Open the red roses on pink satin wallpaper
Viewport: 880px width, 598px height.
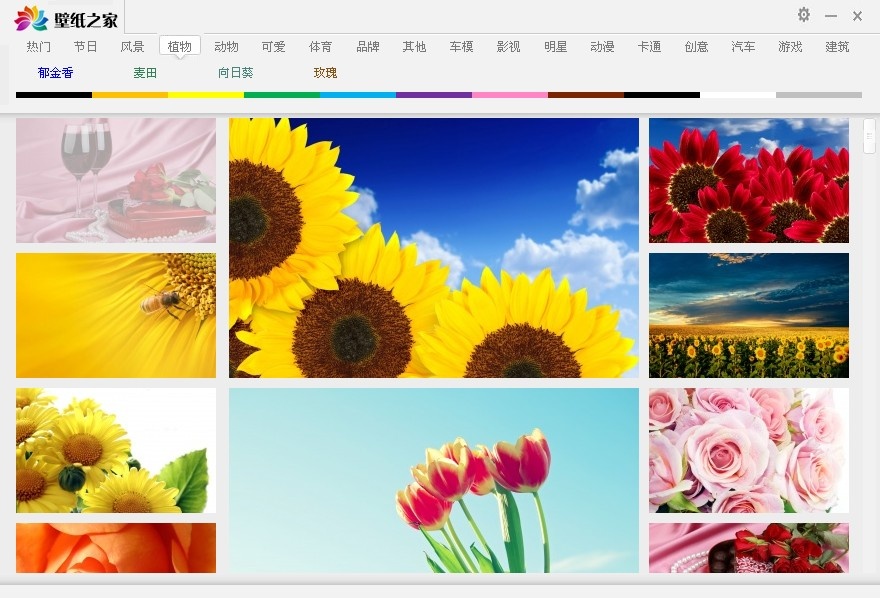(x=749, y=548)
